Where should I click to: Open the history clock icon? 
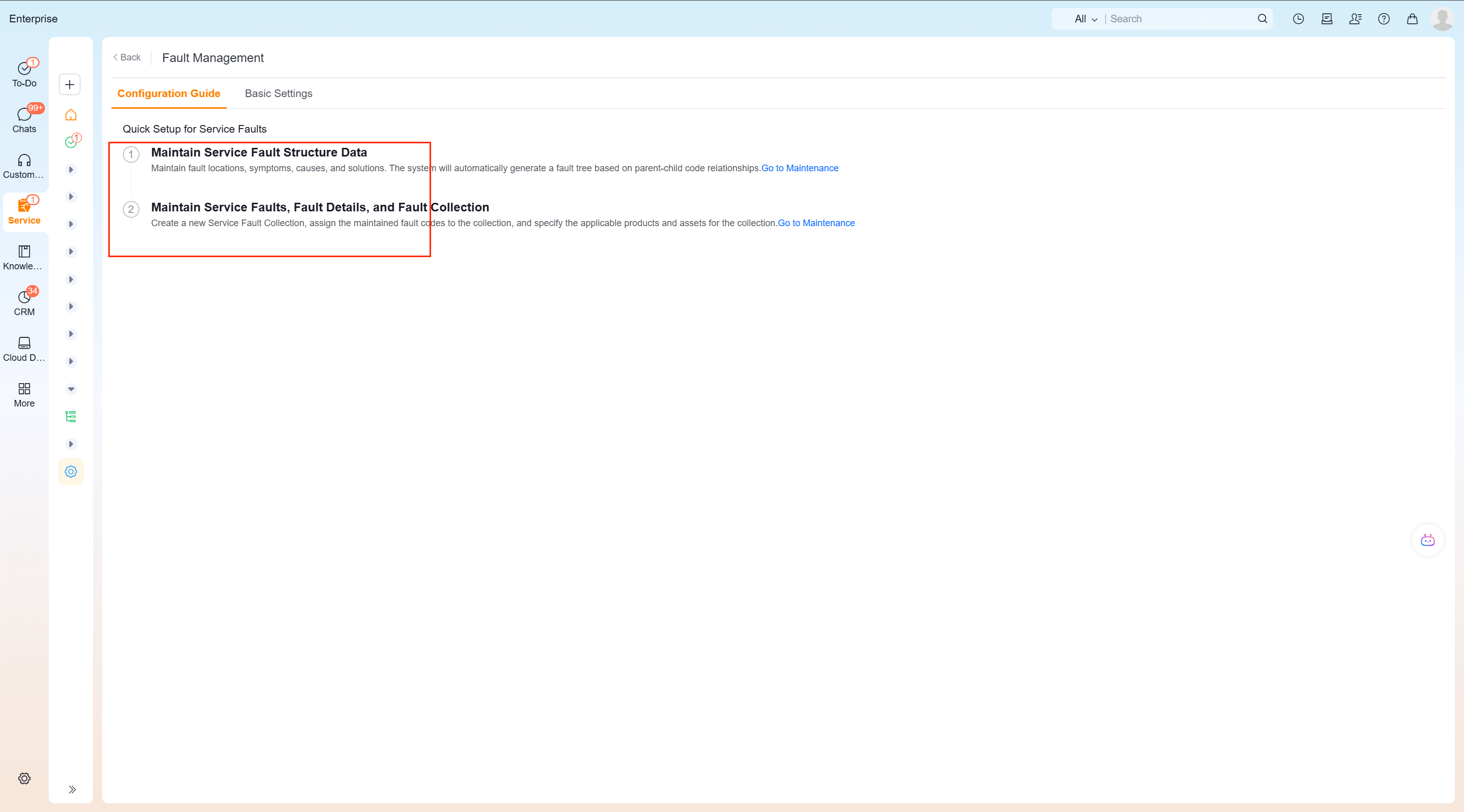click(x=1298, y=19)
